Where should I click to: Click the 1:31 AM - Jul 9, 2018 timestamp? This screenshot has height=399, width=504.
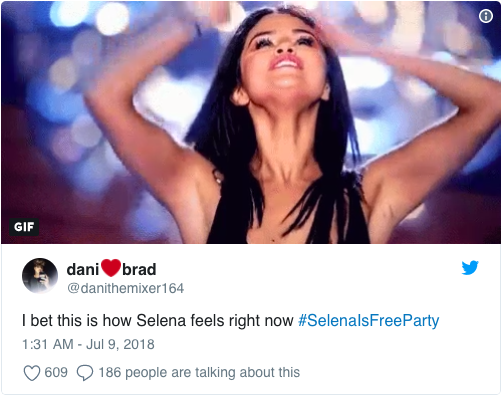(x=88, y=344)
